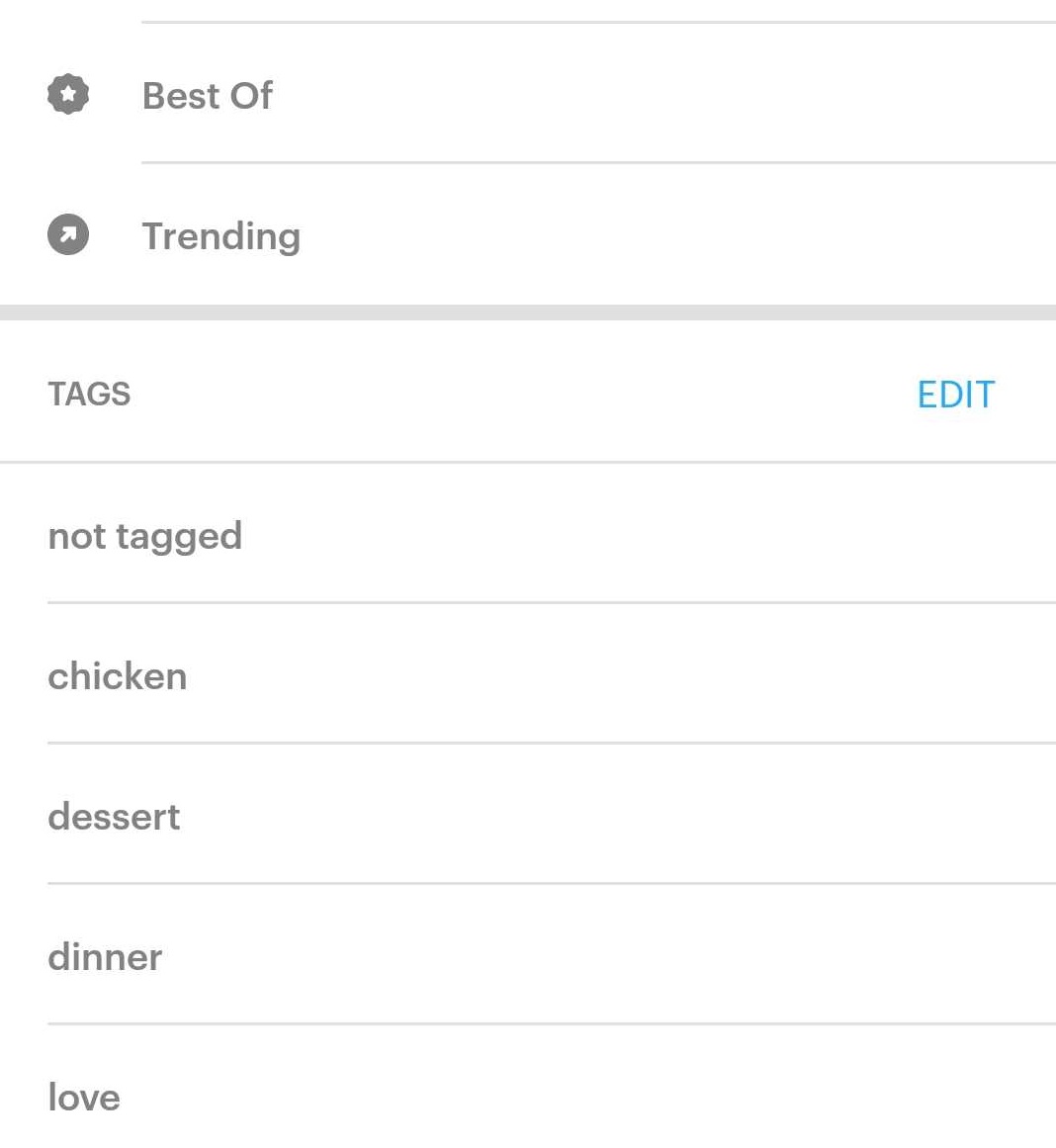
Task: Tap the arrow icon beside Trending
Action: 68,235
